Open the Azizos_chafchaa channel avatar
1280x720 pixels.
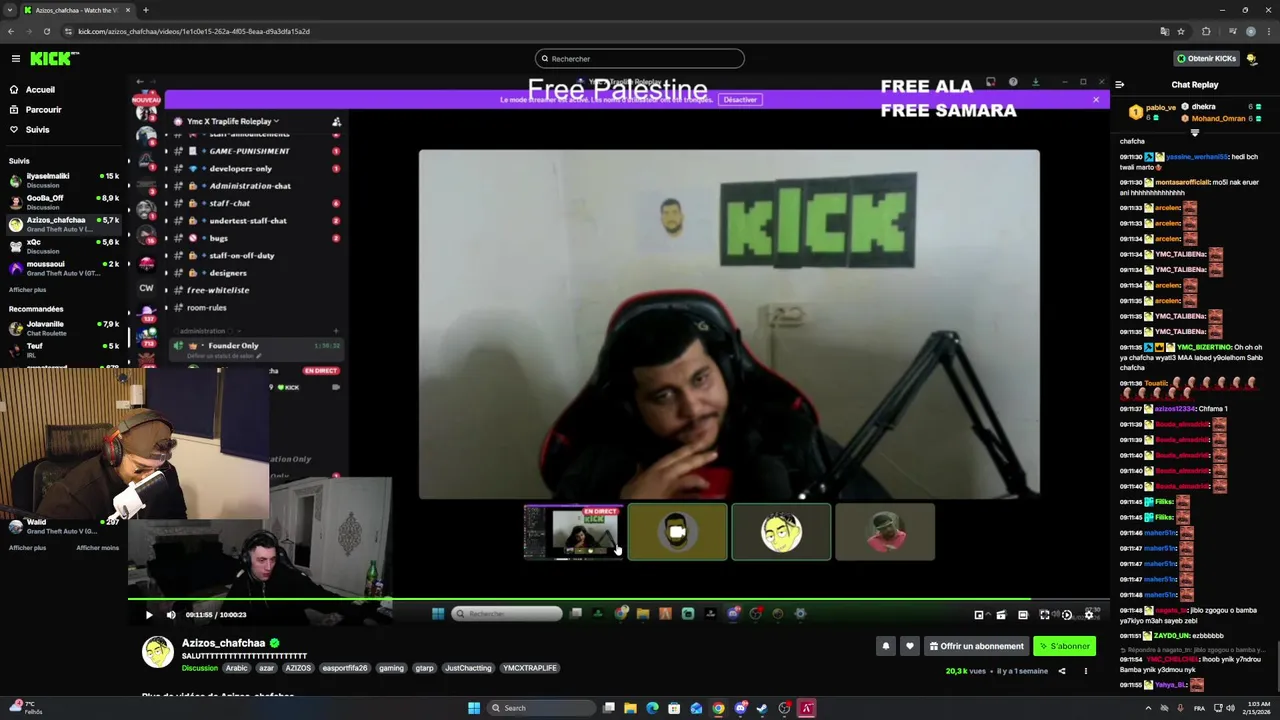tap(157, 652)
